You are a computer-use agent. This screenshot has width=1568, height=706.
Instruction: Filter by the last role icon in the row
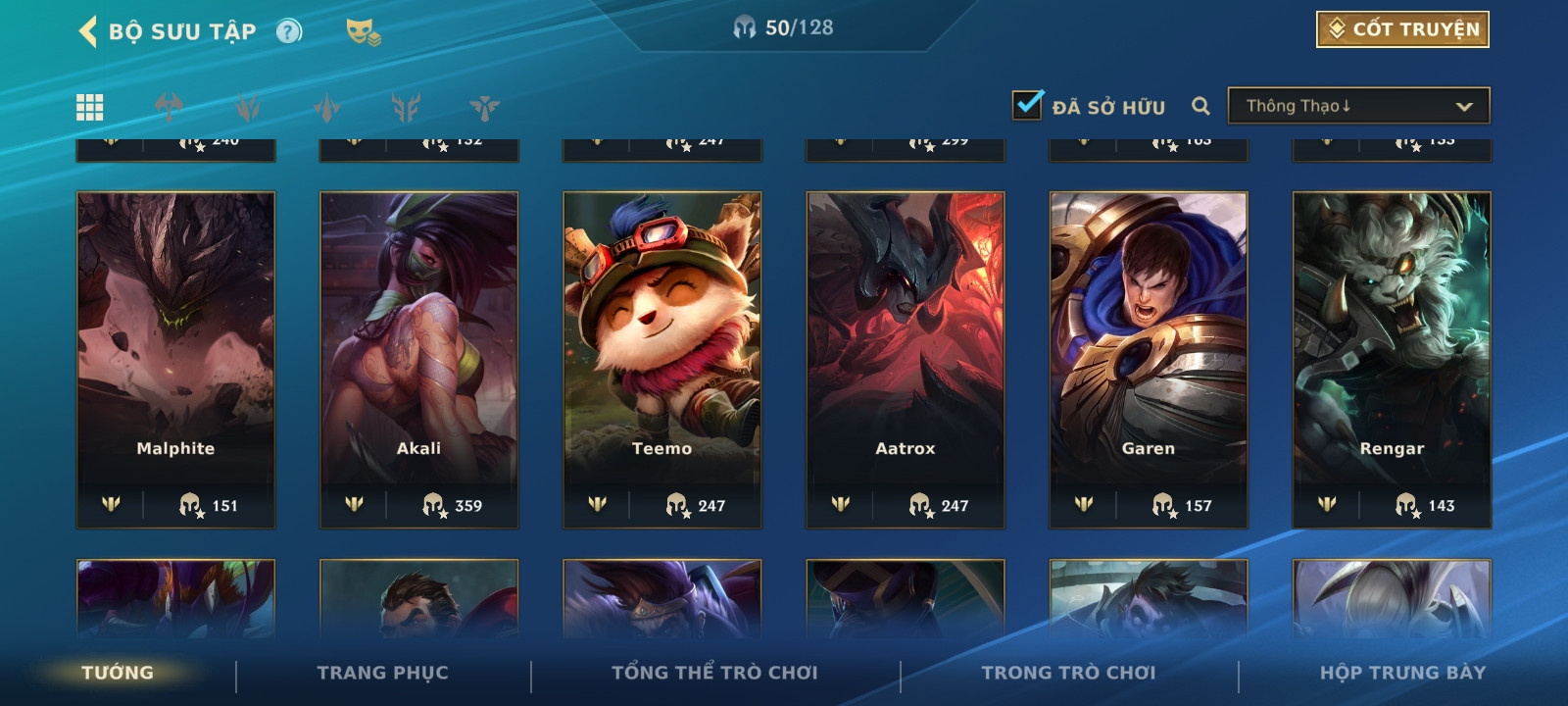coord(484,107)
